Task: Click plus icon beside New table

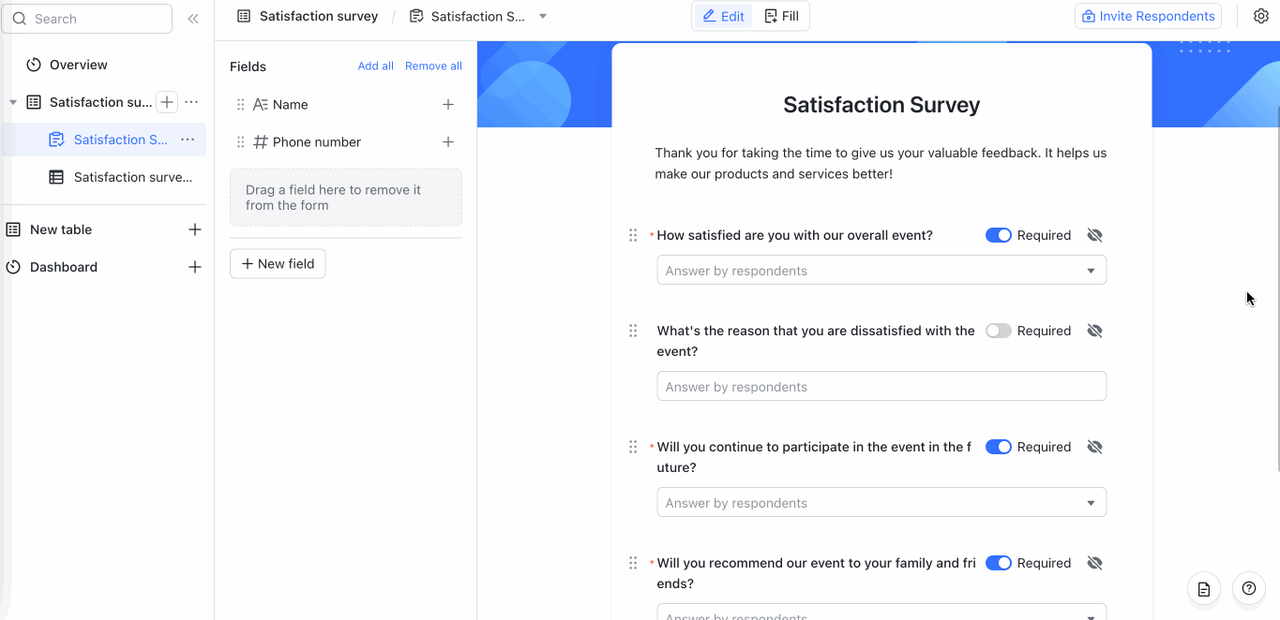Action: (195, 230)
